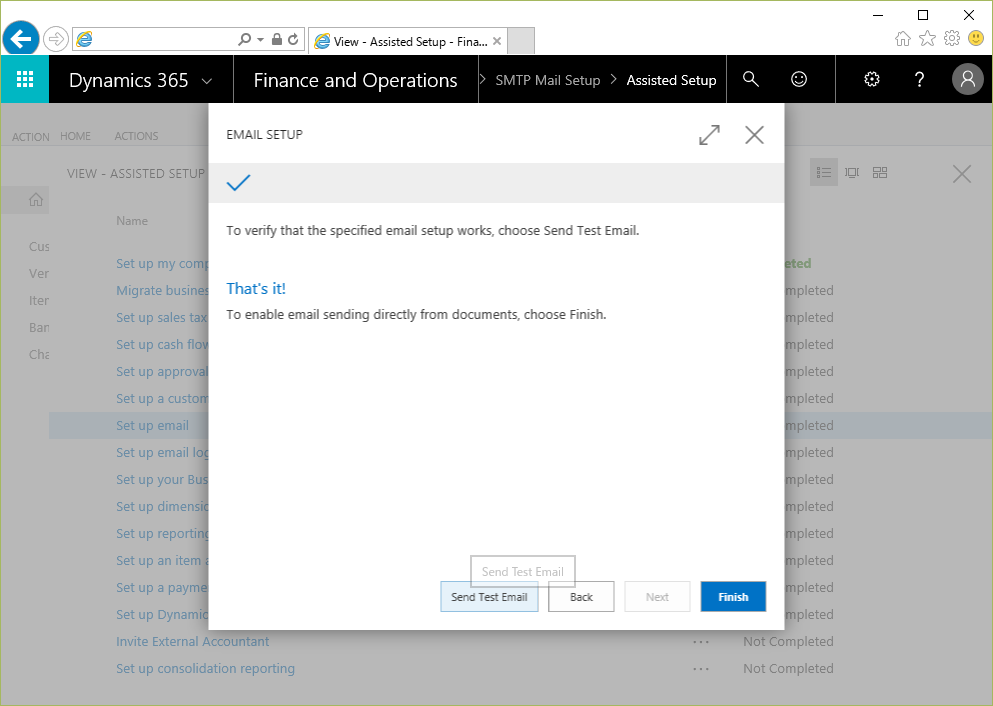Switch to the ACTIONS ribbon tab
The image size is (993, 706).
(x=136, y=136)
